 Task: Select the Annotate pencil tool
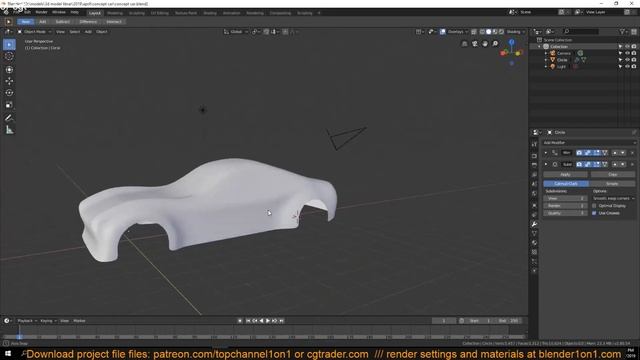pyautogui.click(x=9, y=118)
